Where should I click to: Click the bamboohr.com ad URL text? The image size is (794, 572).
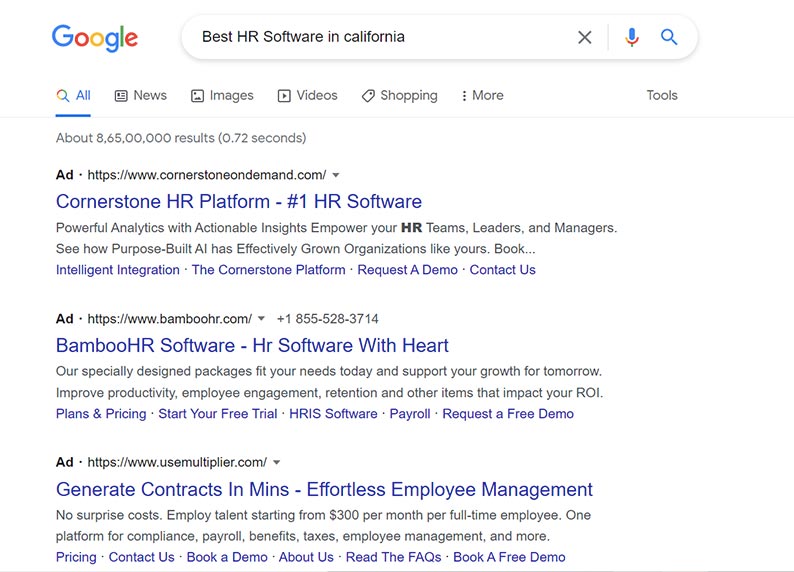(x=170, y=319)
